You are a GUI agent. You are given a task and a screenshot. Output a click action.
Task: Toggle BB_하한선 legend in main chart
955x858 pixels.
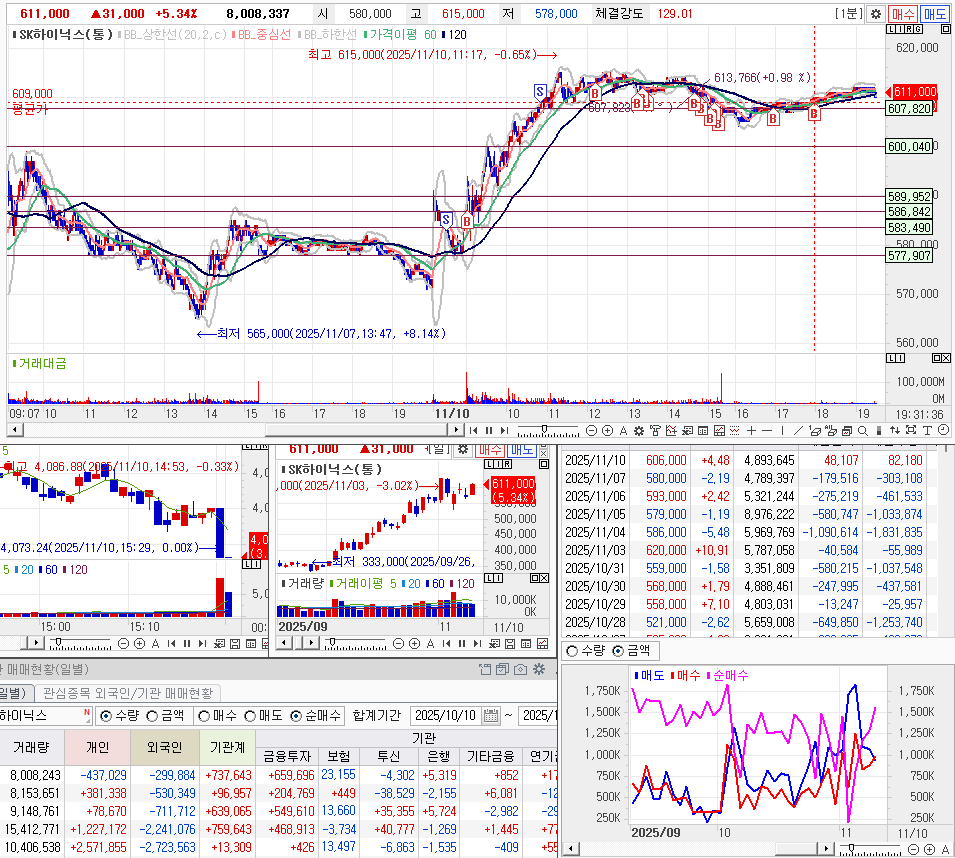[x=327, y=35]
